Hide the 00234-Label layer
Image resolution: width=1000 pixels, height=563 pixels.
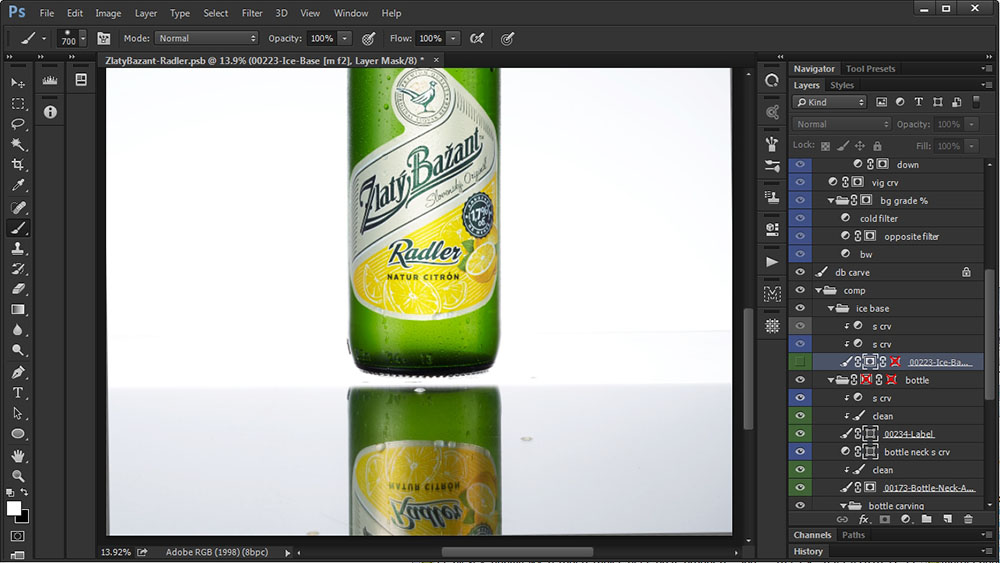click(800, 434)
